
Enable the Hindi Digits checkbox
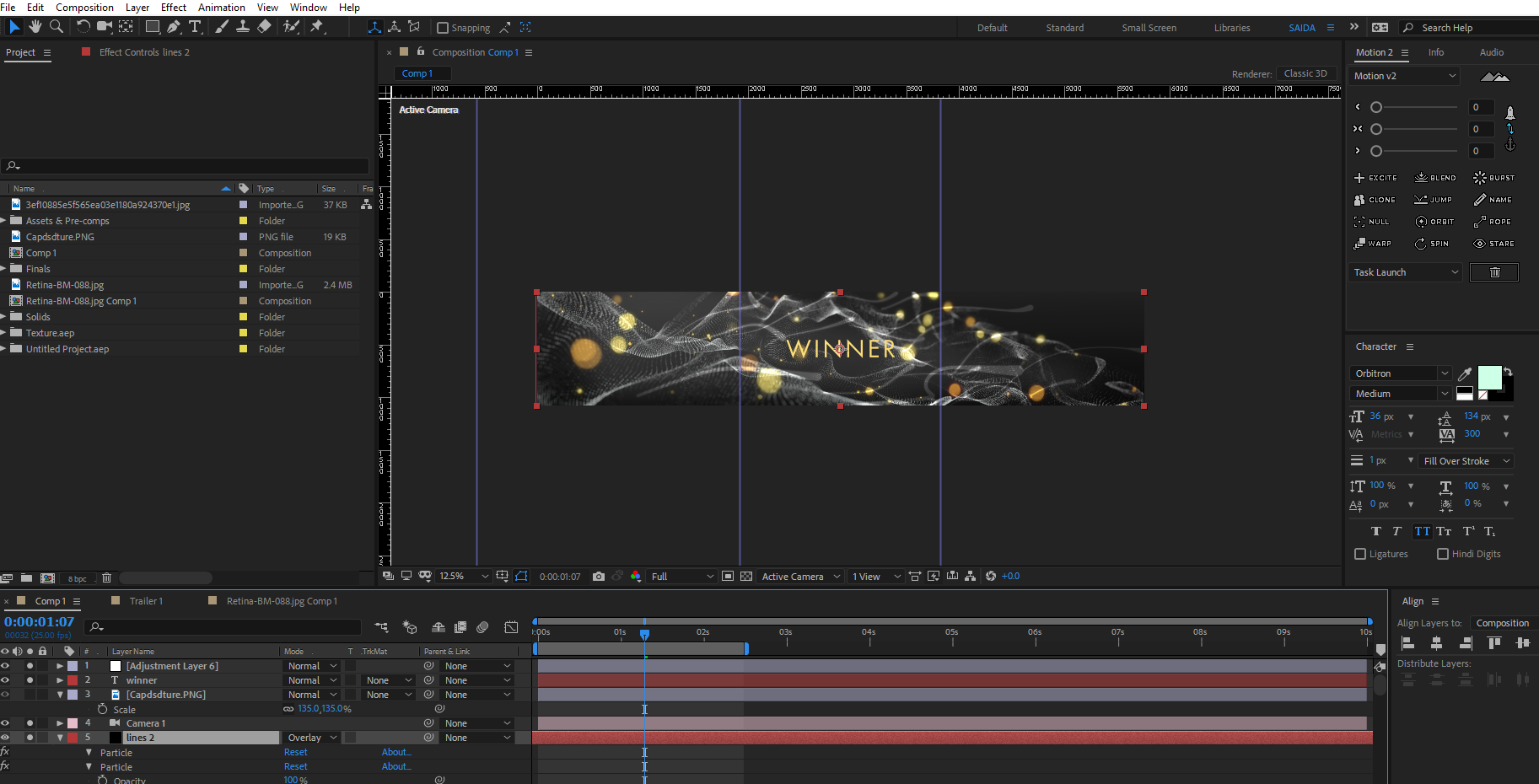click(1443, 554)
